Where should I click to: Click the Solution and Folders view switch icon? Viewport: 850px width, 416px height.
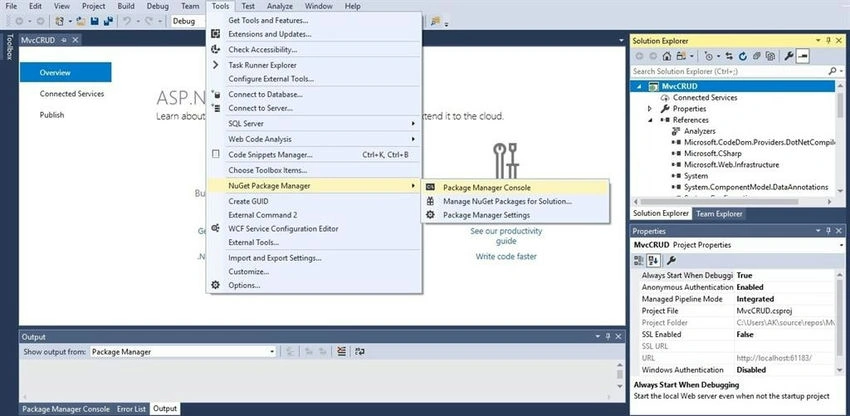point(680,56)
